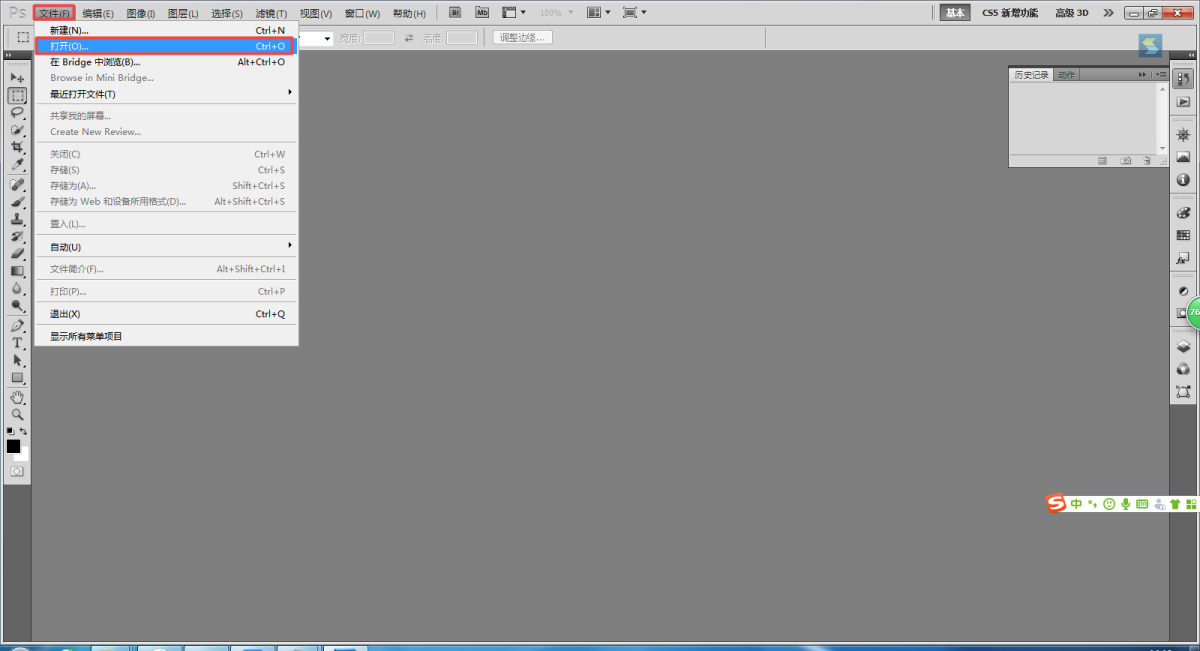This screenshot has height=651, width=1200.
Task: Click the 基本 workspace button
Action: click(955, 13)
